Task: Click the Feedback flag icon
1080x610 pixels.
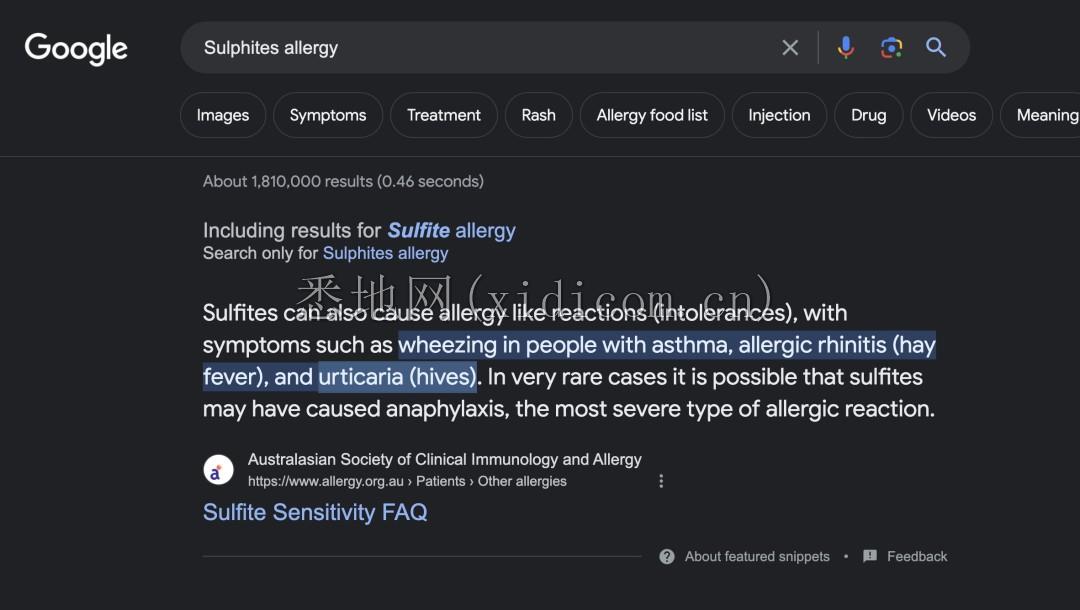Action: tap(870, 557)
